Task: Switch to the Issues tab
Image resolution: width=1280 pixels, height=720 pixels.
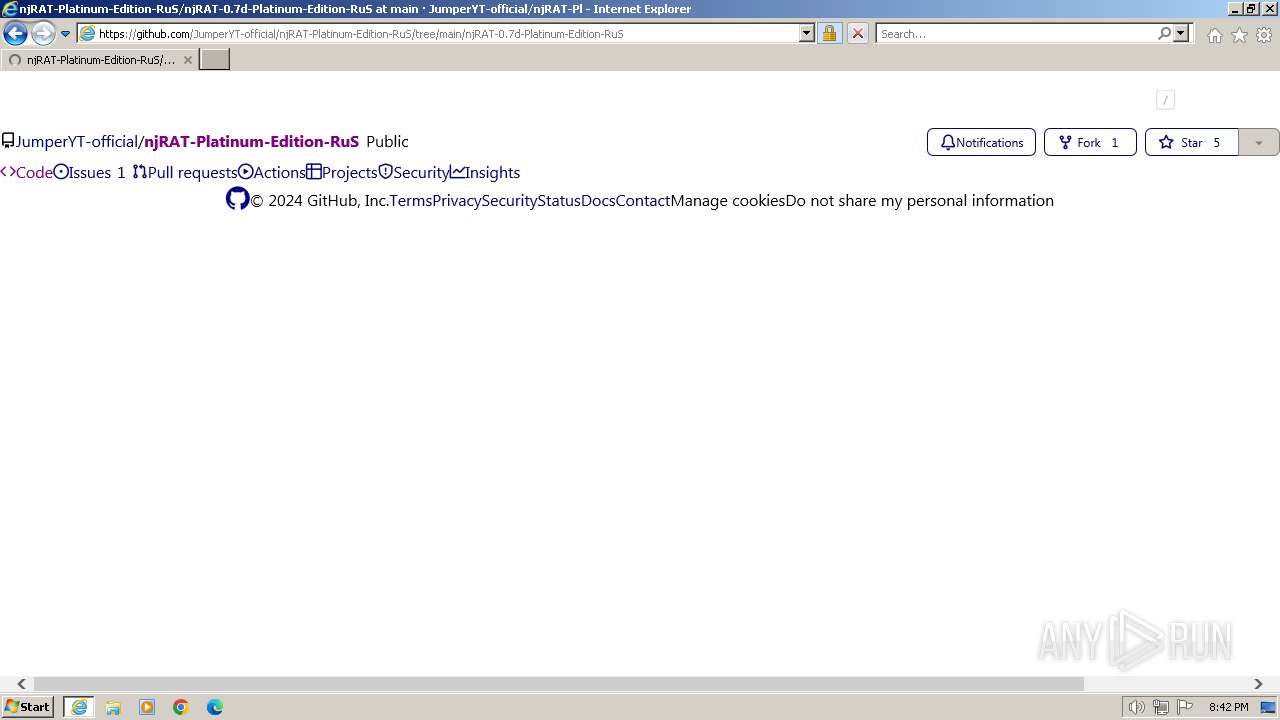Action: (x=90, y=172)
